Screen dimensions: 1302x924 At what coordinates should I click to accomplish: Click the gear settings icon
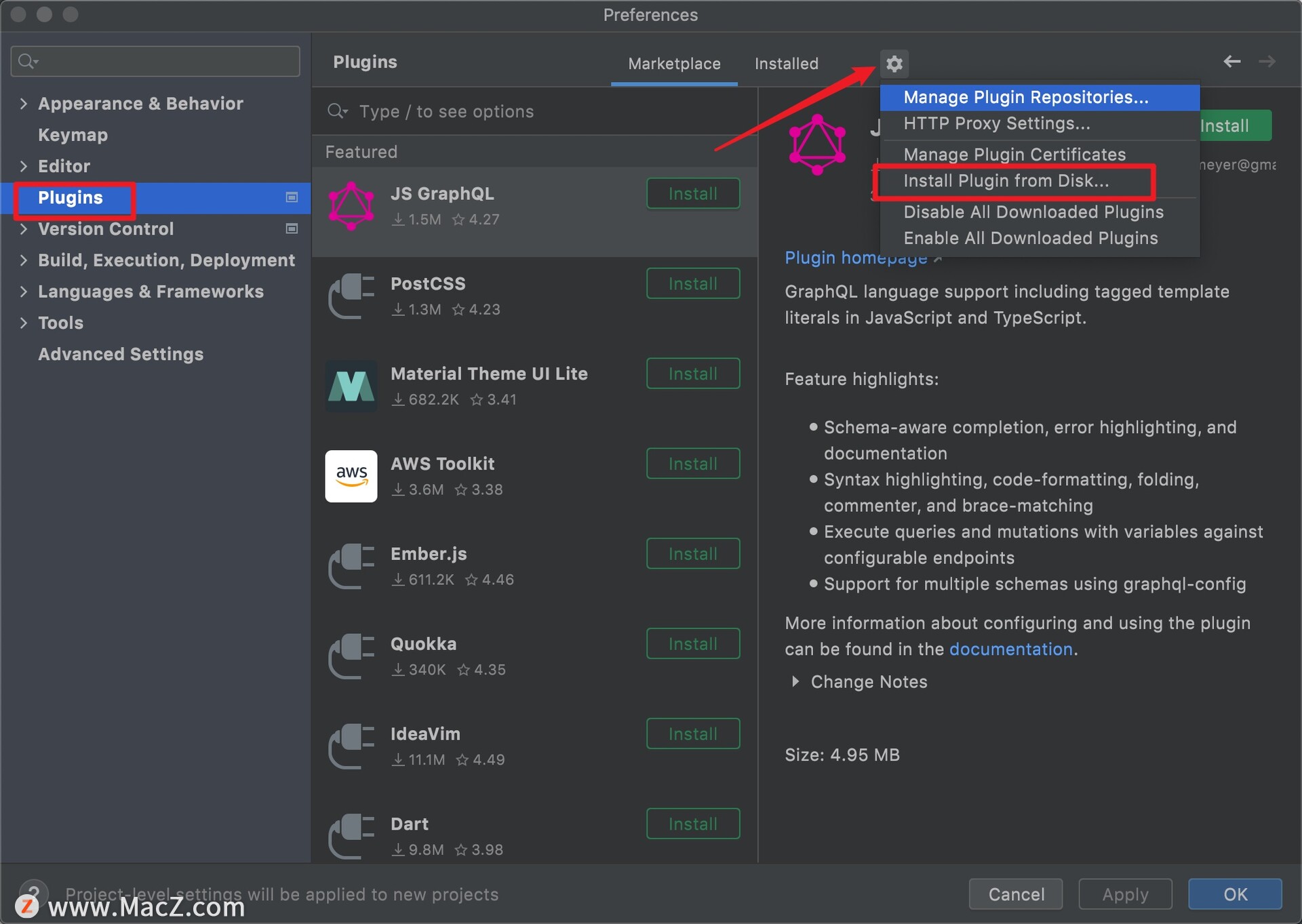tap(894, 63)
